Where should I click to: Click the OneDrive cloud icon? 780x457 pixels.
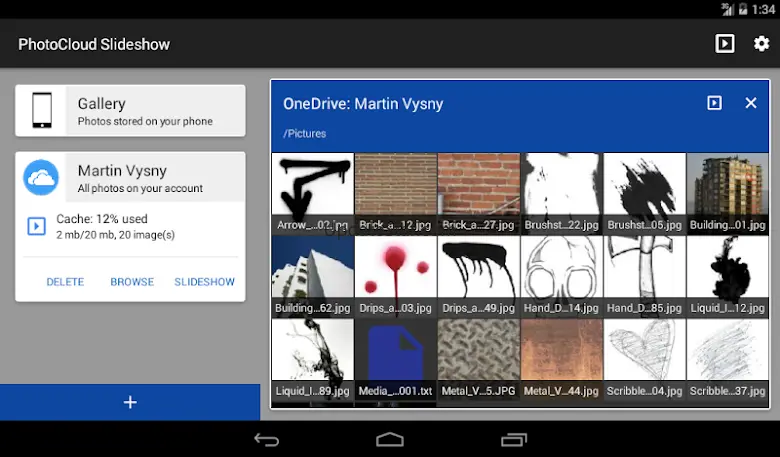[x=41, y=178]
